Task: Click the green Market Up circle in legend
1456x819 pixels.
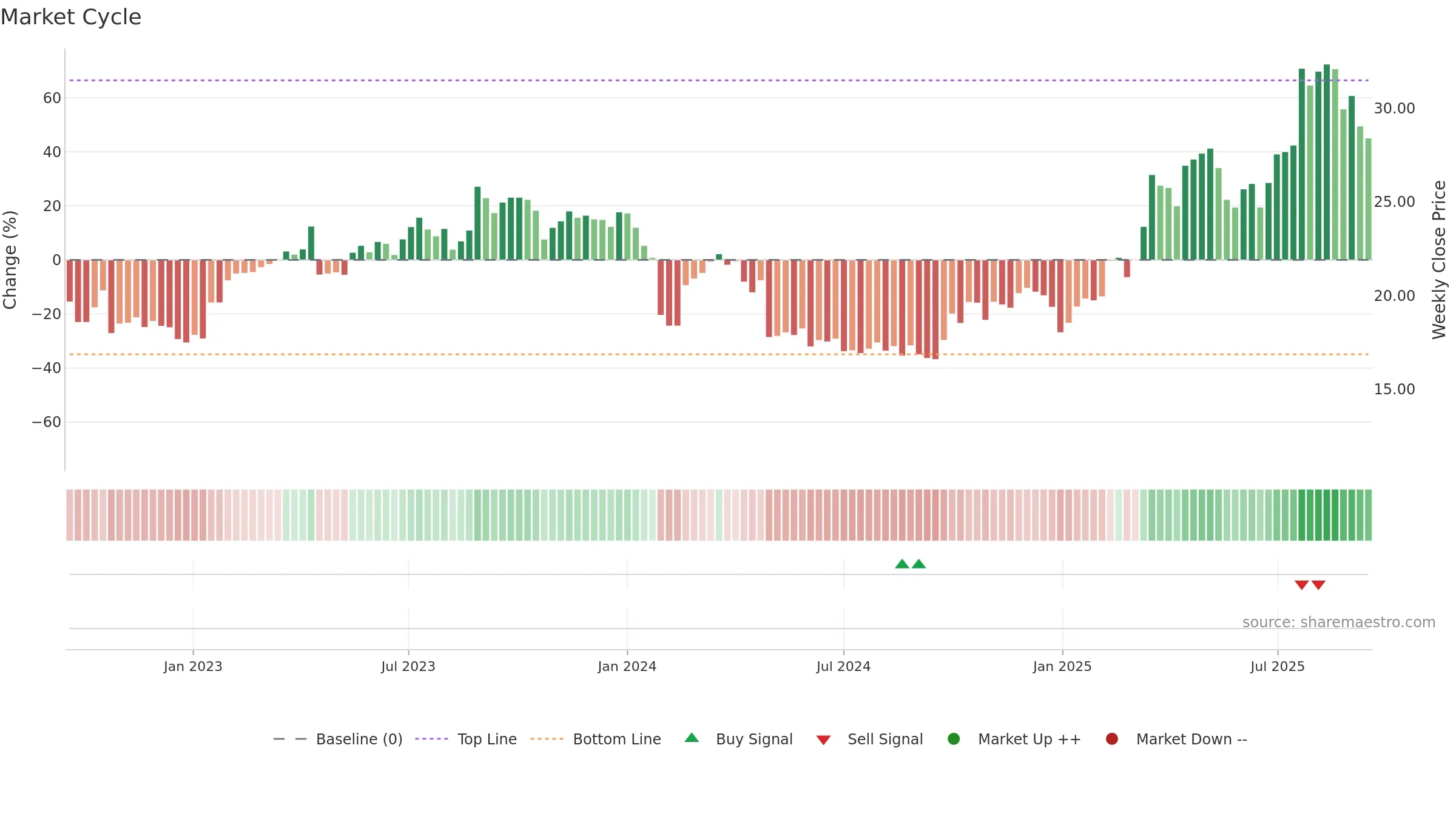Action: click(954, 739)
